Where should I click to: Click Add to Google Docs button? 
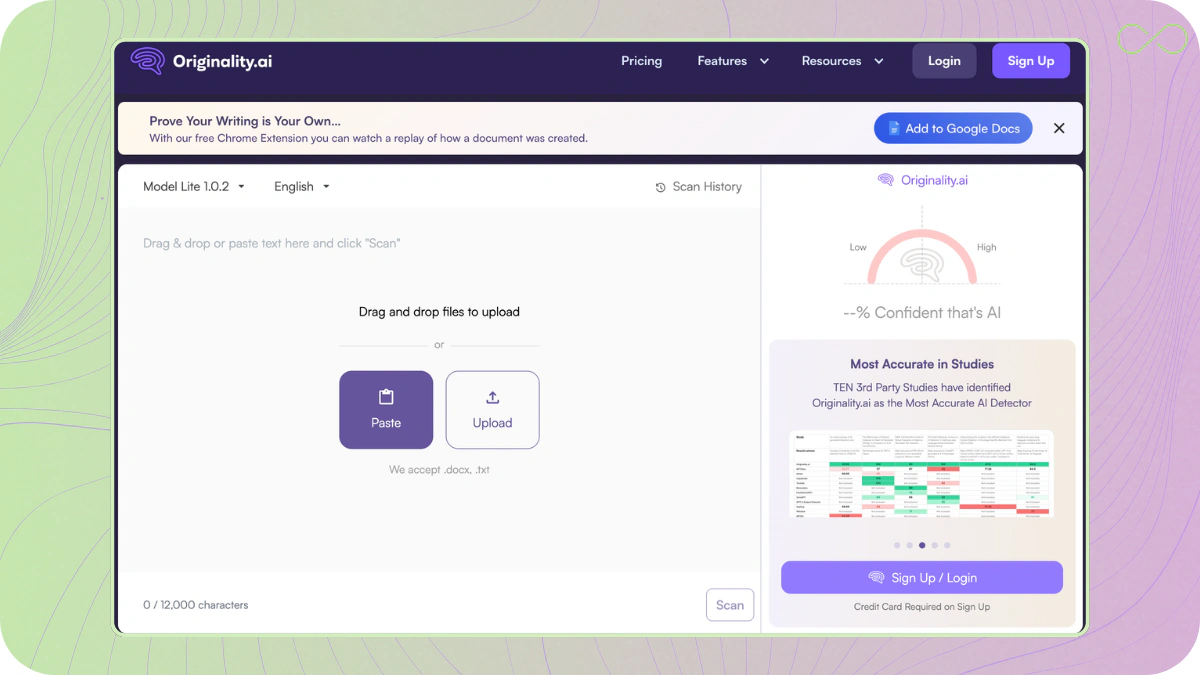click(x=953, y=128)
